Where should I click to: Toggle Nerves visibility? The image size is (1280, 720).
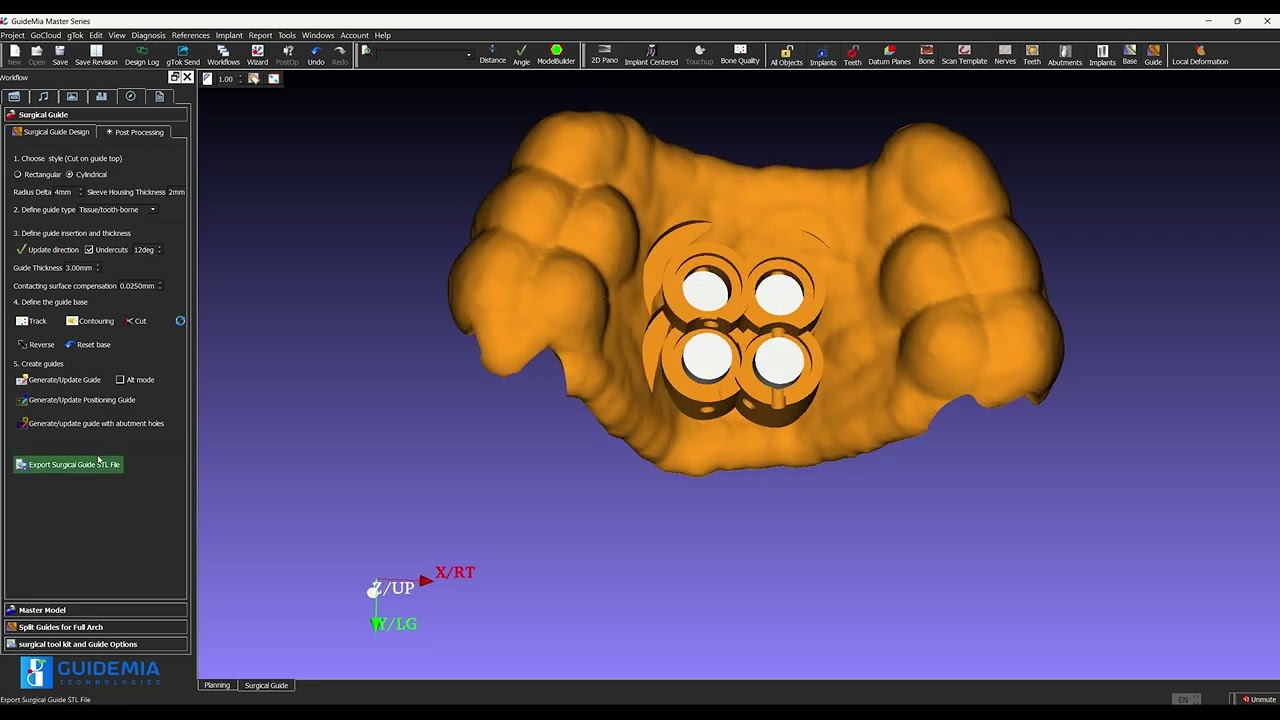(x=1005, y=54)
